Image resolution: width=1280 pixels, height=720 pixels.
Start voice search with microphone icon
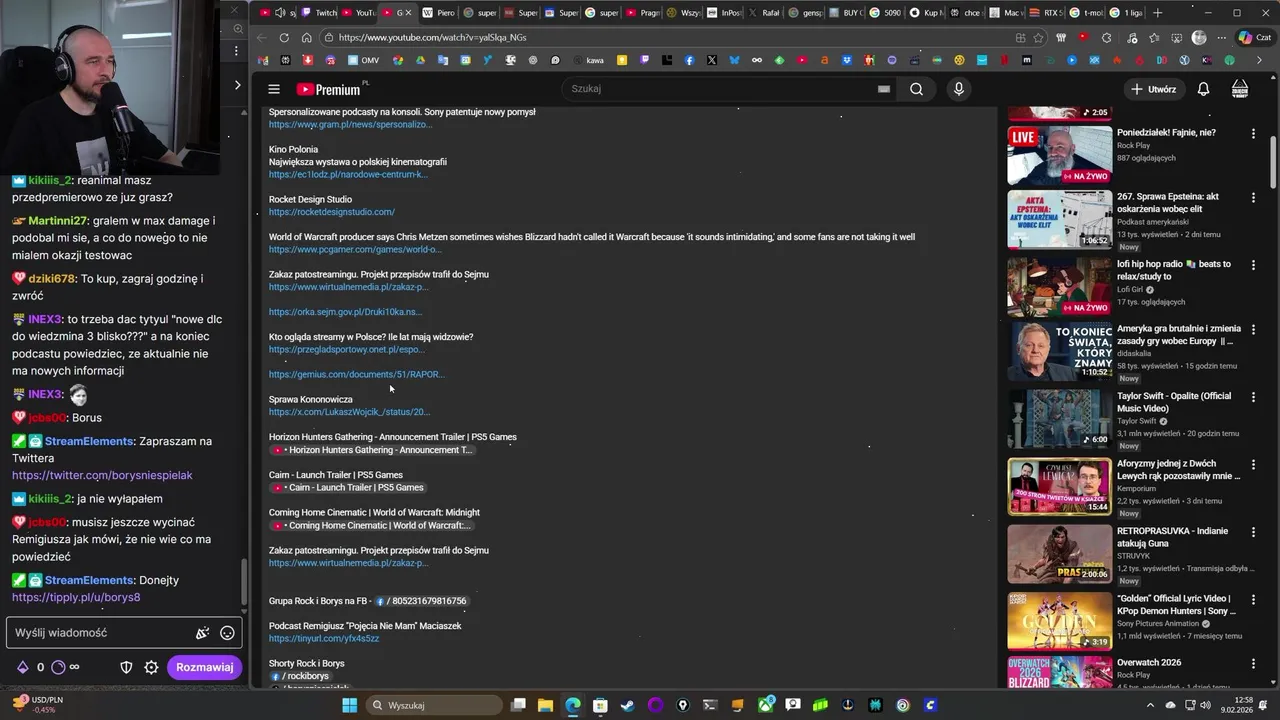point(958,89)
